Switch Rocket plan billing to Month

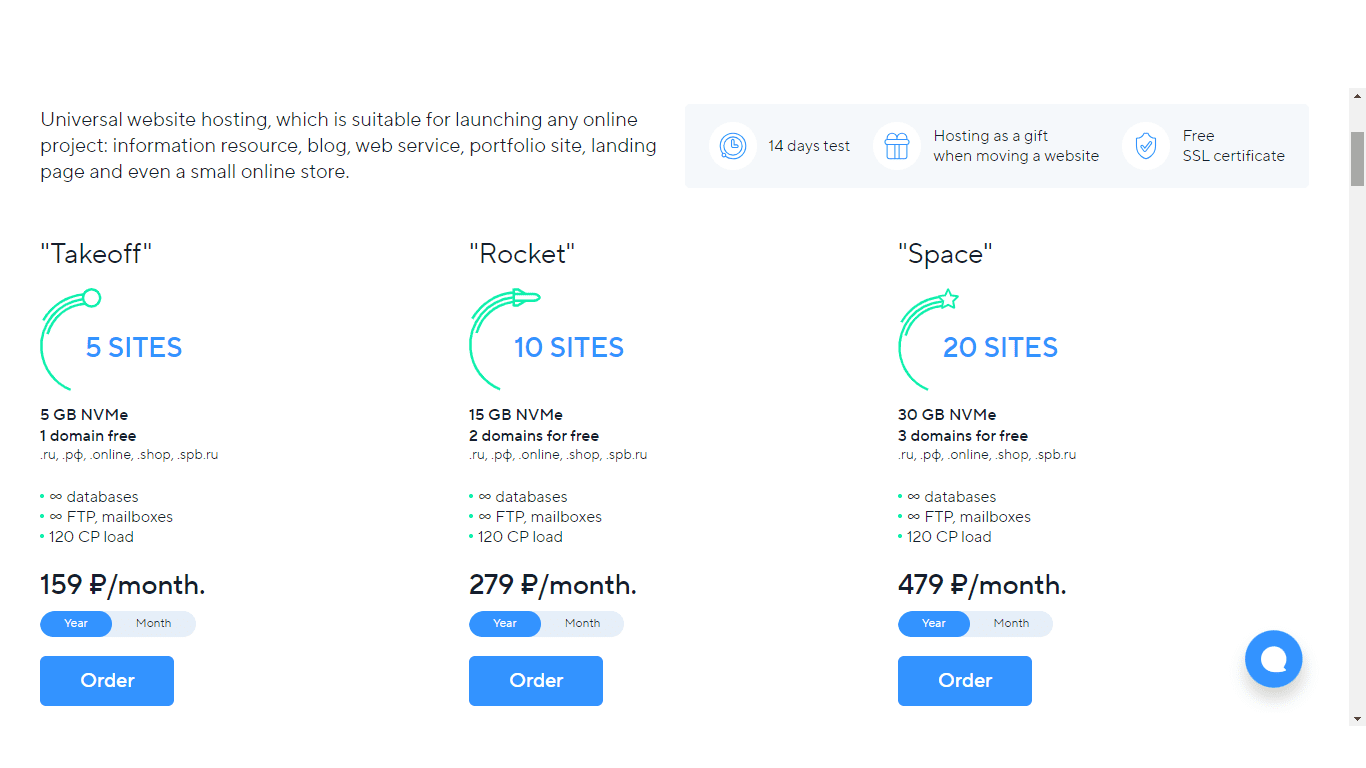583,623
